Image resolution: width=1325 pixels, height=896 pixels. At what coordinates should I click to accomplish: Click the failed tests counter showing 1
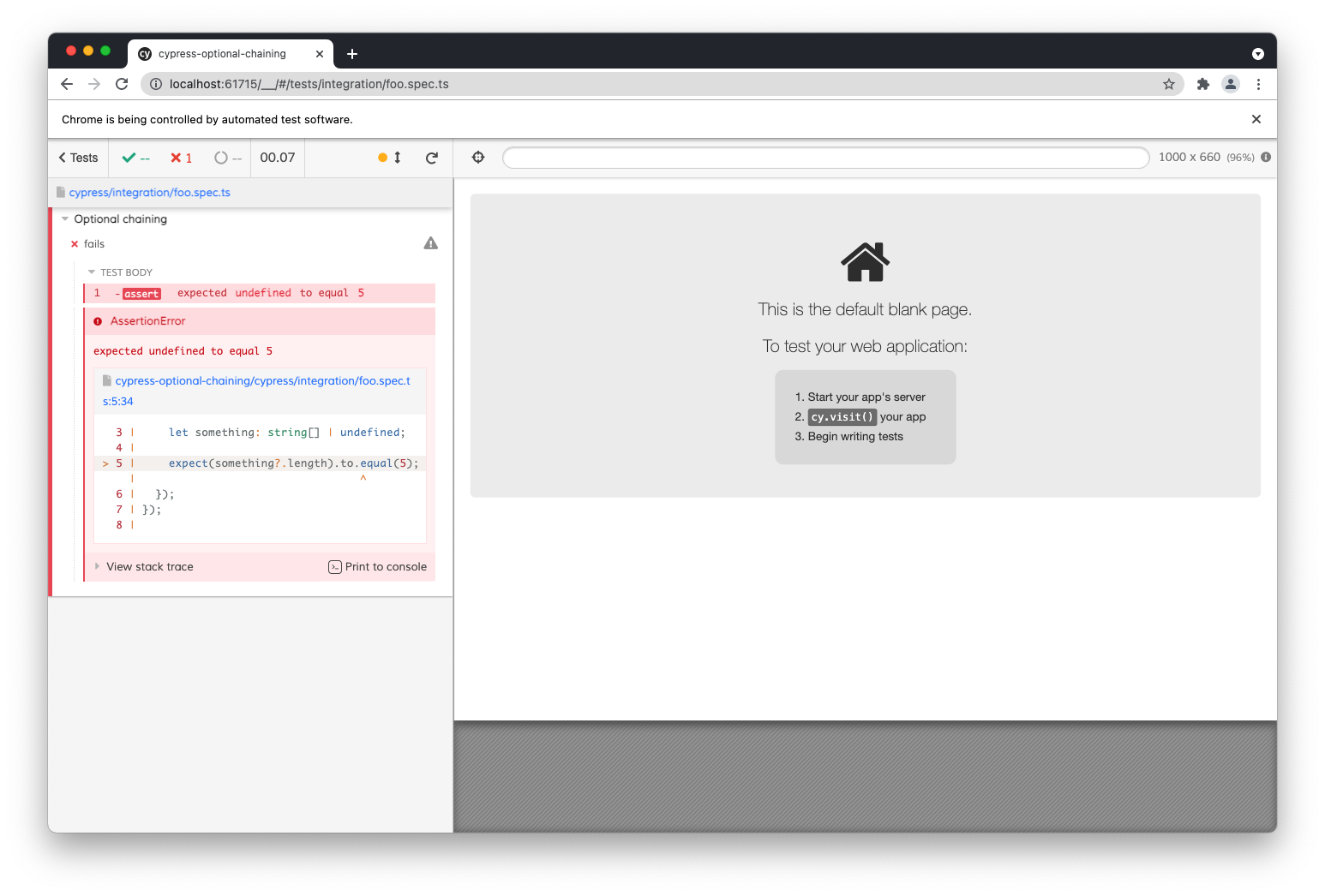point(181,158)
